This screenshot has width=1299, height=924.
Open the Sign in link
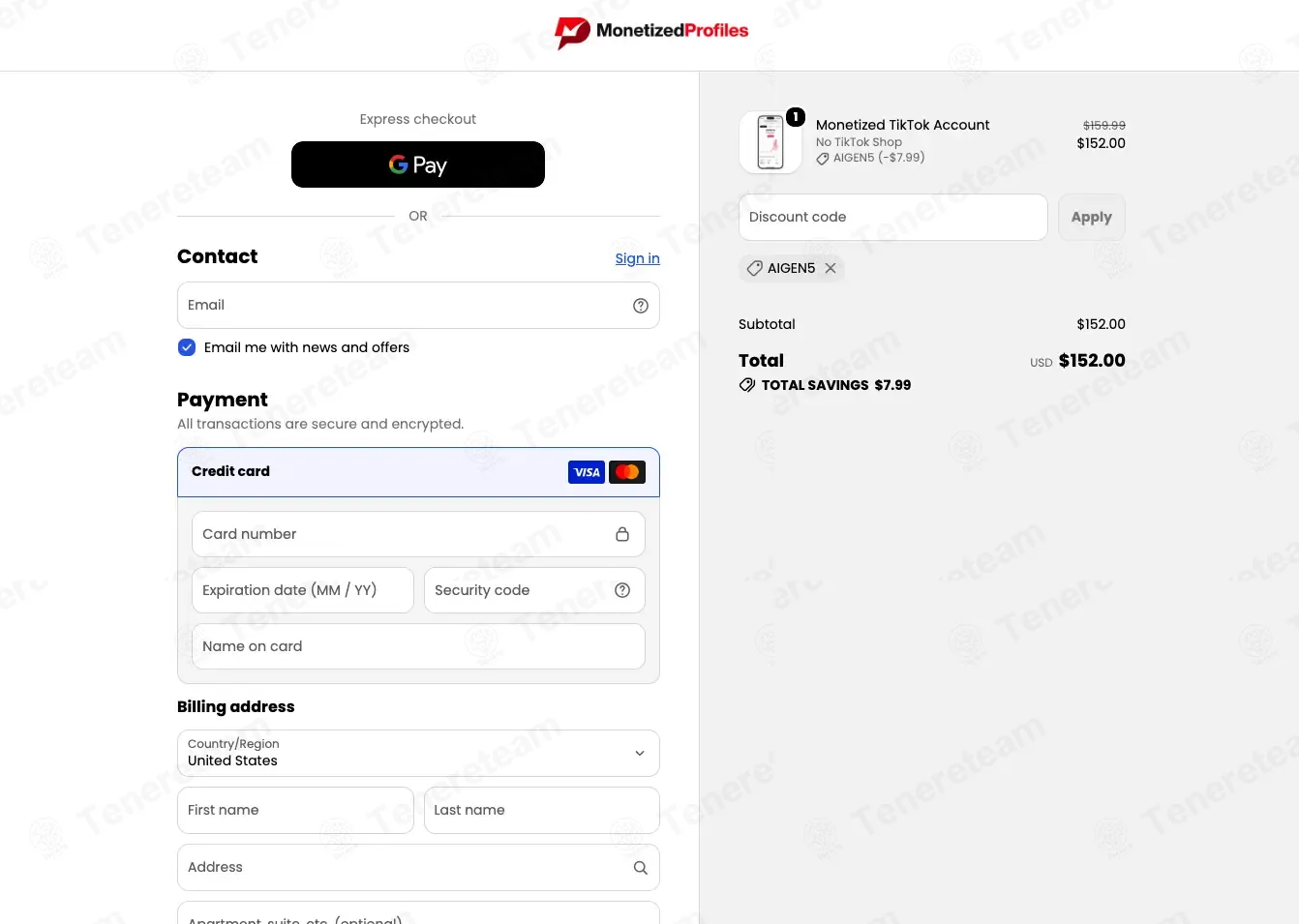click(637, 258)
